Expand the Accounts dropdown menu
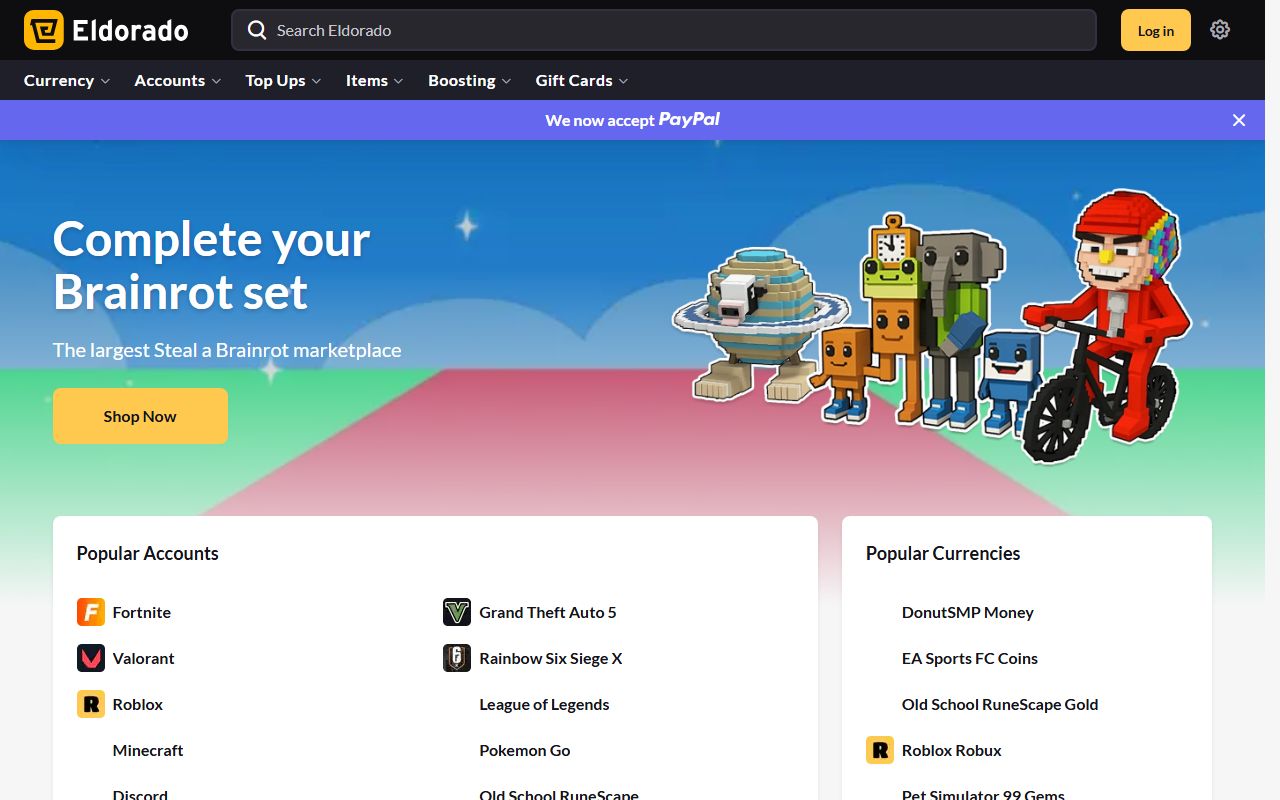This screenshot has width=1280, height=800. tap(178, 81)
